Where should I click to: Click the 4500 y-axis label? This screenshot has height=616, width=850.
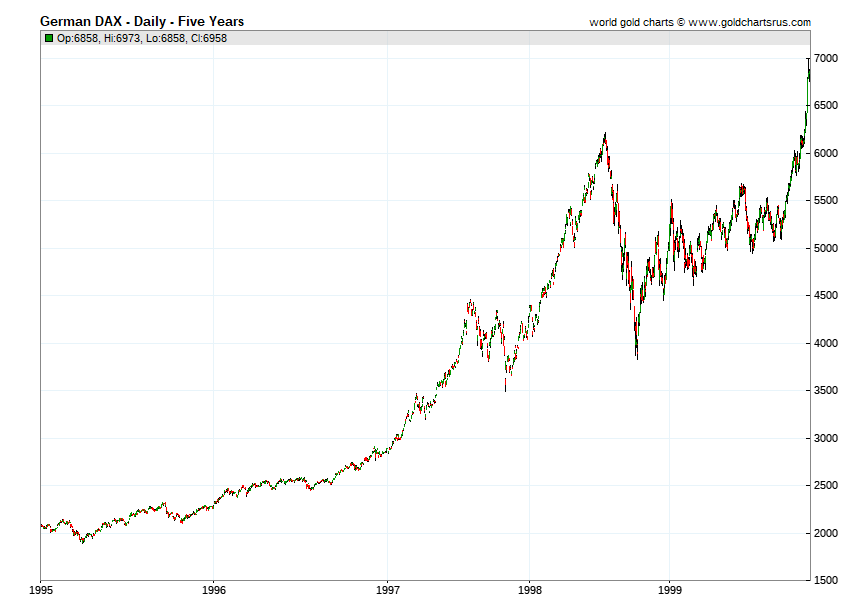(826, 296)
